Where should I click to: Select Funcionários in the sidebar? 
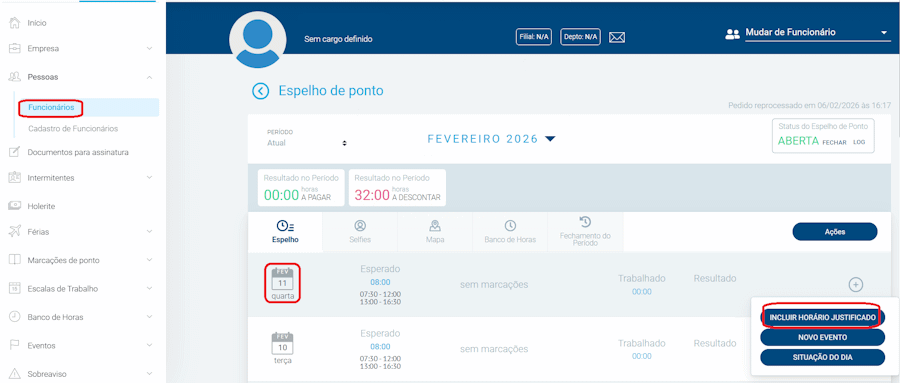pyautogui.click(x=51, y=107)
